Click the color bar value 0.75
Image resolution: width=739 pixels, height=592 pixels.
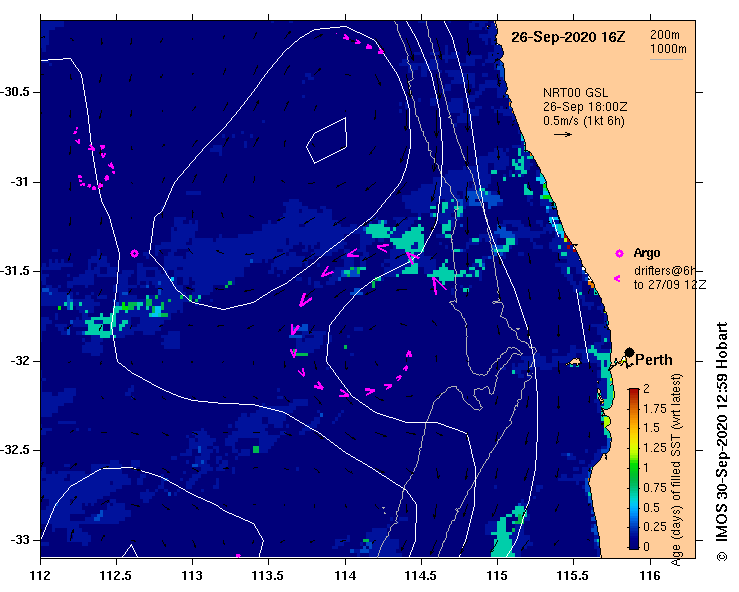pos(655,487)
